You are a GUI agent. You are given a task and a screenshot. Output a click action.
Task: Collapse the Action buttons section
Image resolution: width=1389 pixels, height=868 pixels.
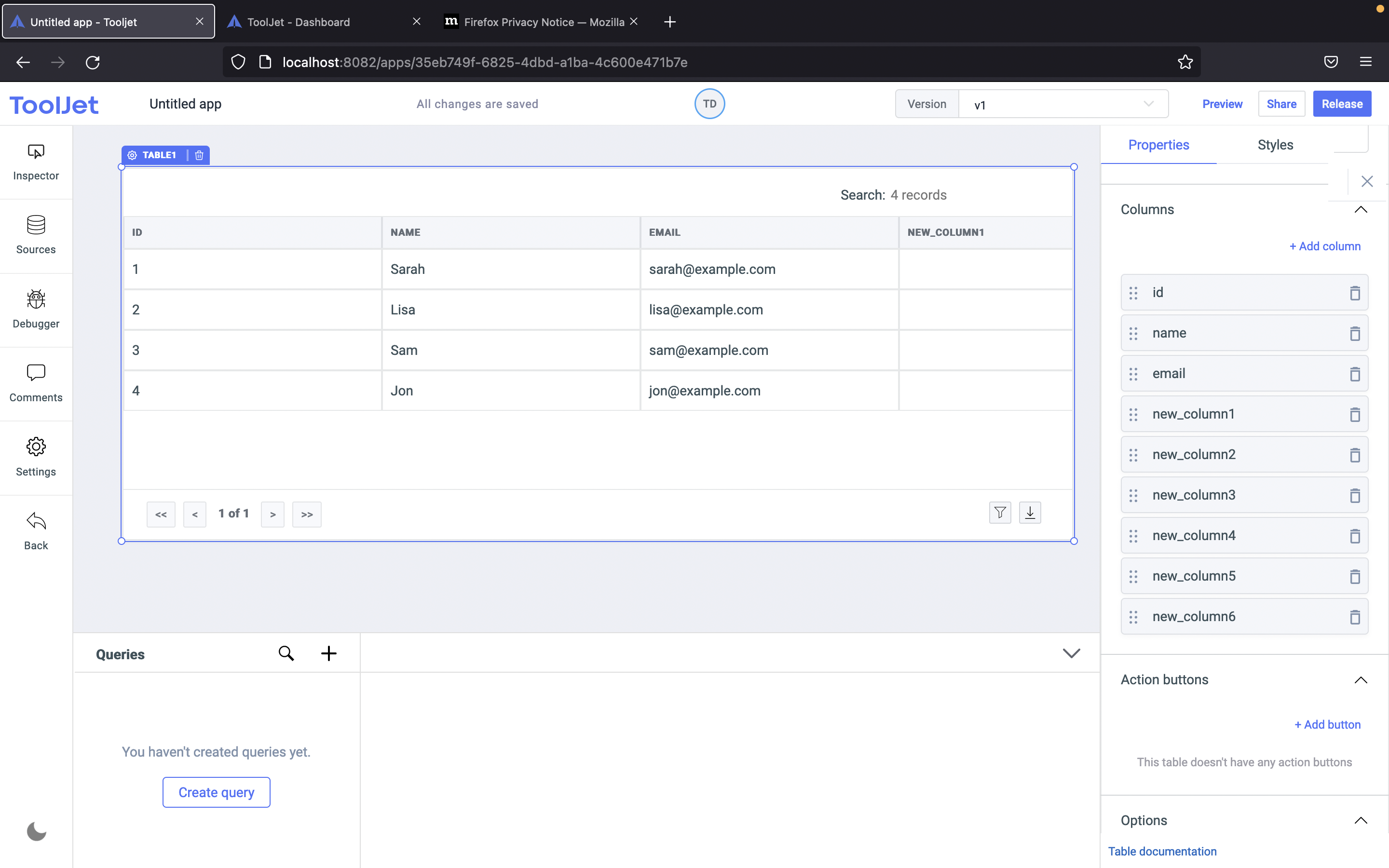[1360, 680]
